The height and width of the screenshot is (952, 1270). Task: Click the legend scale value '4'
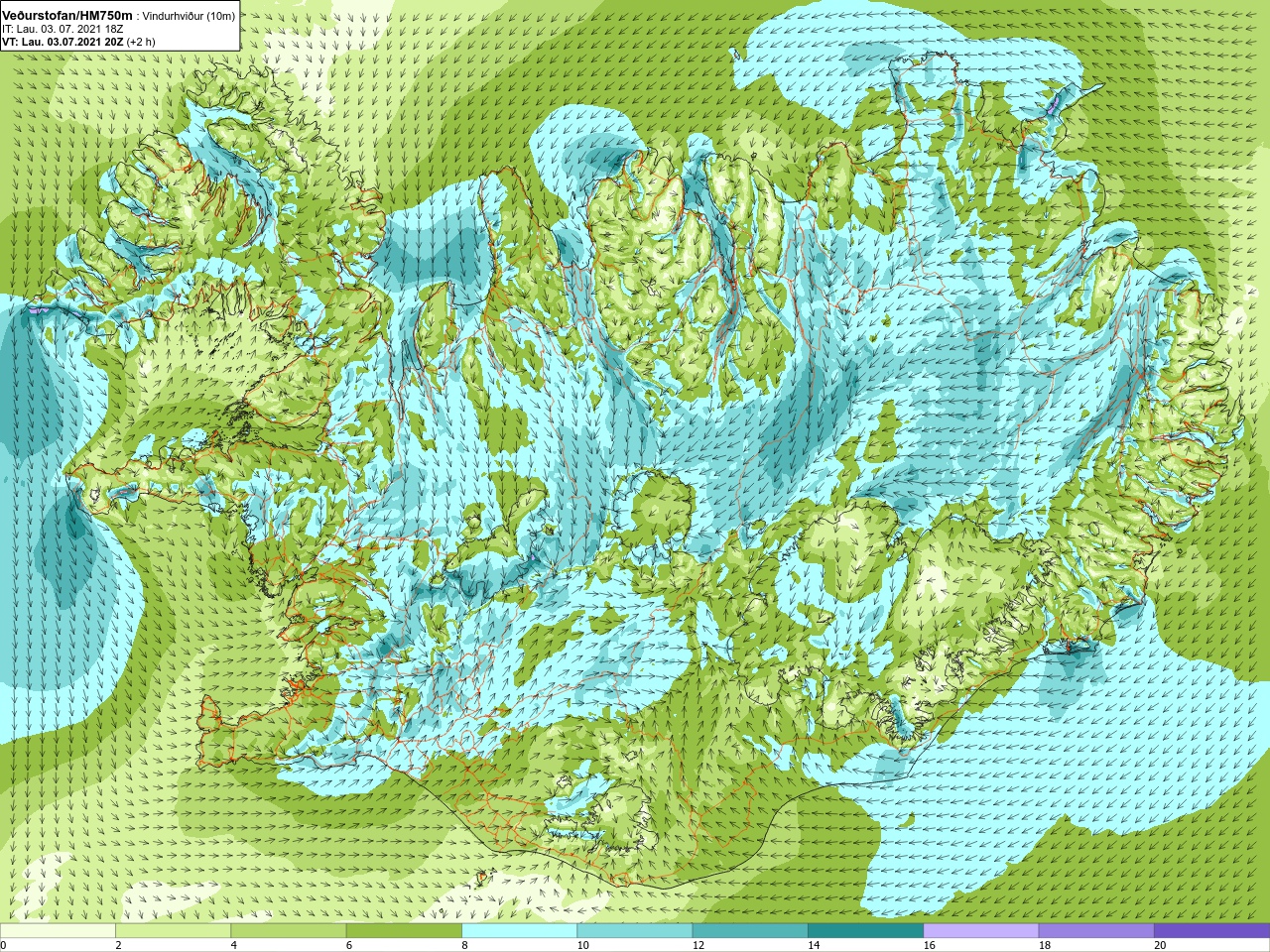coord(234,945)
